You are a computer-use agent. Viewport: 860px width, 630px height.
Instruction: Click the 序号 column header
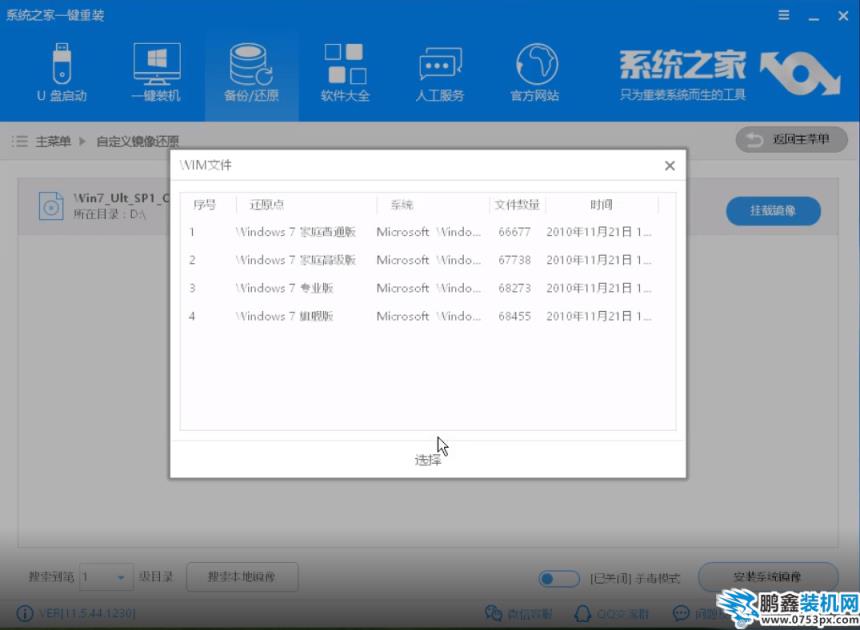(x=205, y=205)
